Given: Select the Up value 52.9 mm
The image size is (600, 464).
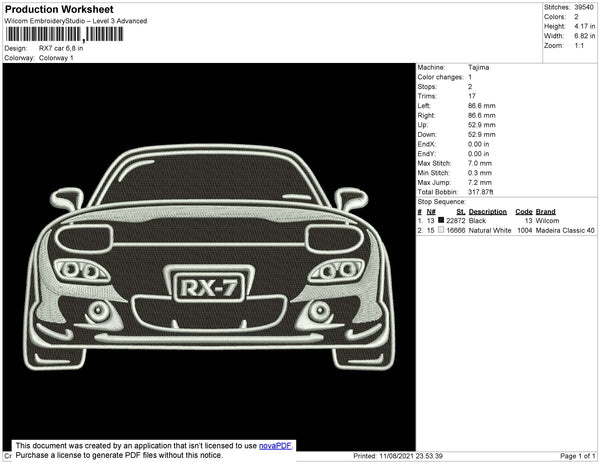Looking at the screenshot, I should 482,125.
